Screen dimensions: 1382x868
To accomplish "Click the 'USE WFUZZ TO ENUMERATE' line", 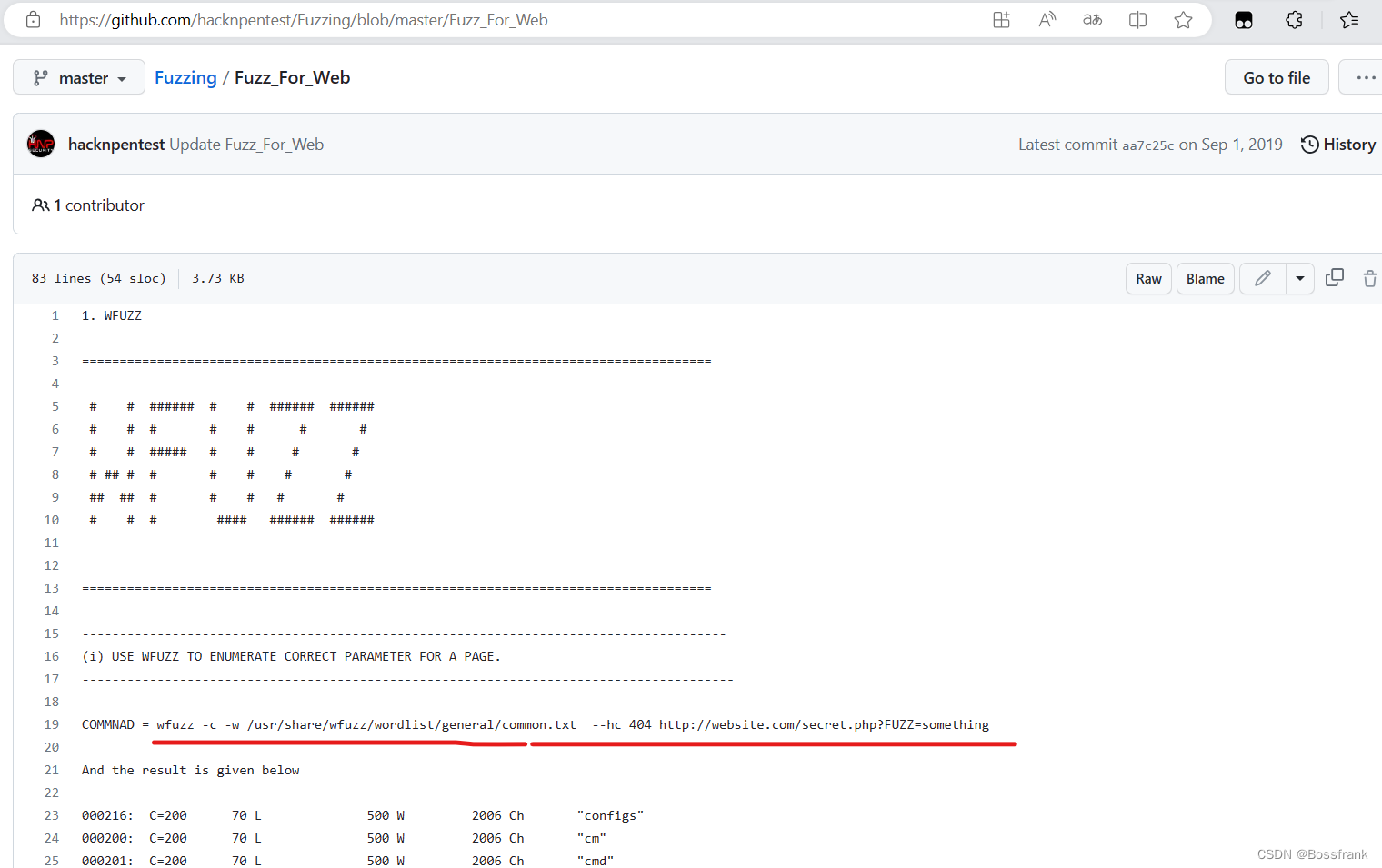I will pyautogui.click(x=291, y=656).
